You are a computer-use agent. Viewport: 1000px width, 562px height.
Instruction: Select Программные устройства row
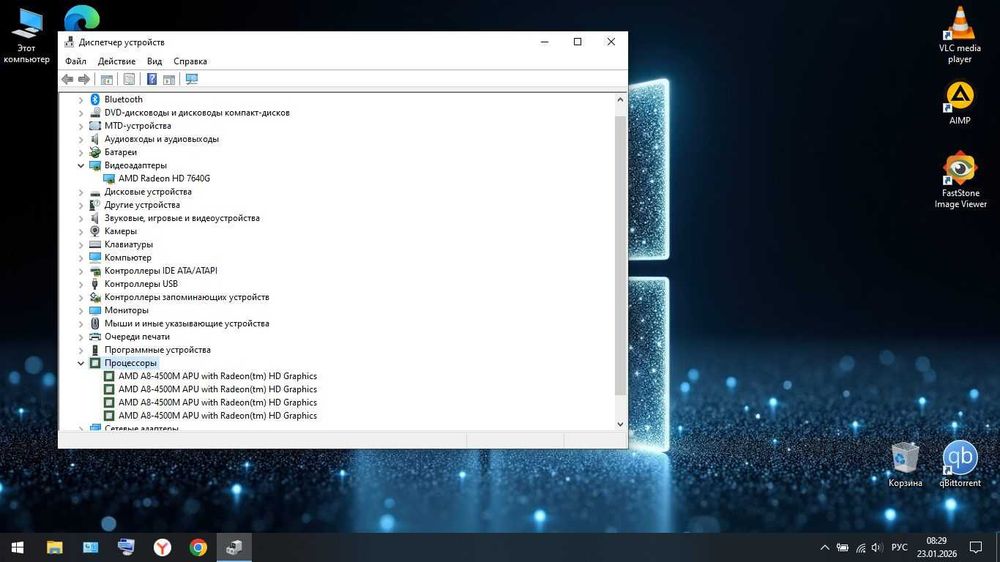[x=158, y=350]
